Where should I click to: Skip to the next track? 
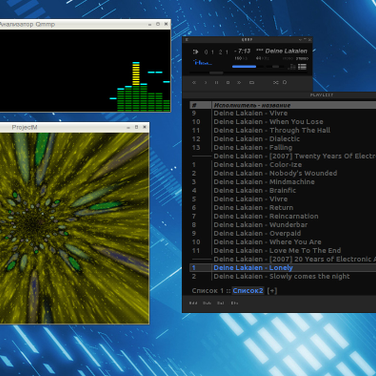coord(239,82)
